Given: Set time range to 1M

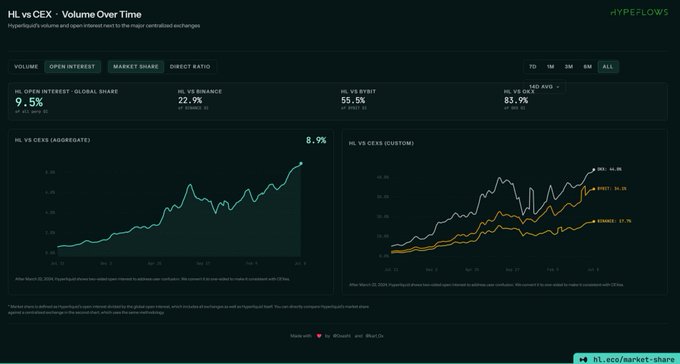Looking at the screenshot, I should point(550,67).
